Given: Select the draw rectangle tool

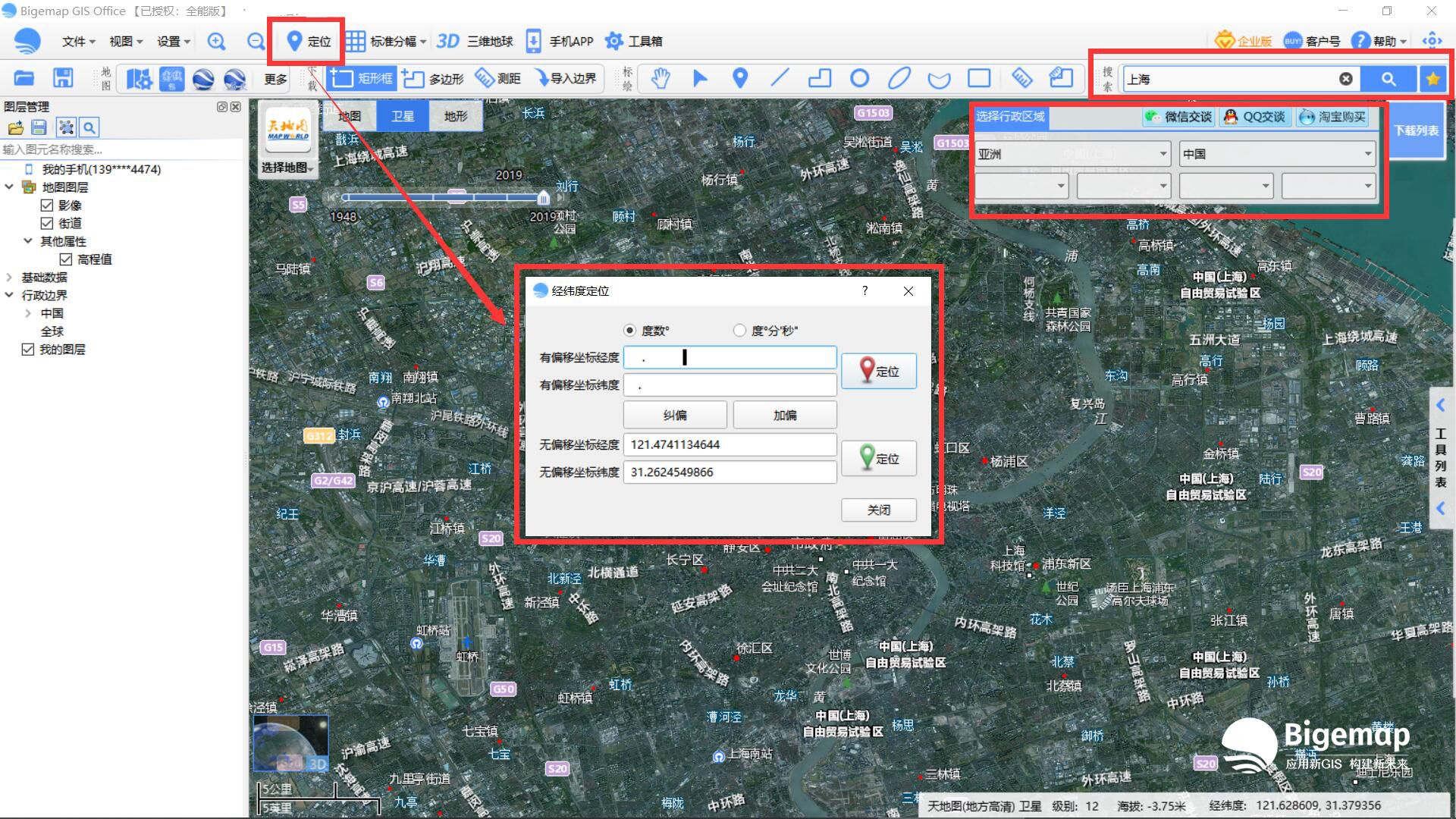Looking at the screenshot, I should point(979,78).
